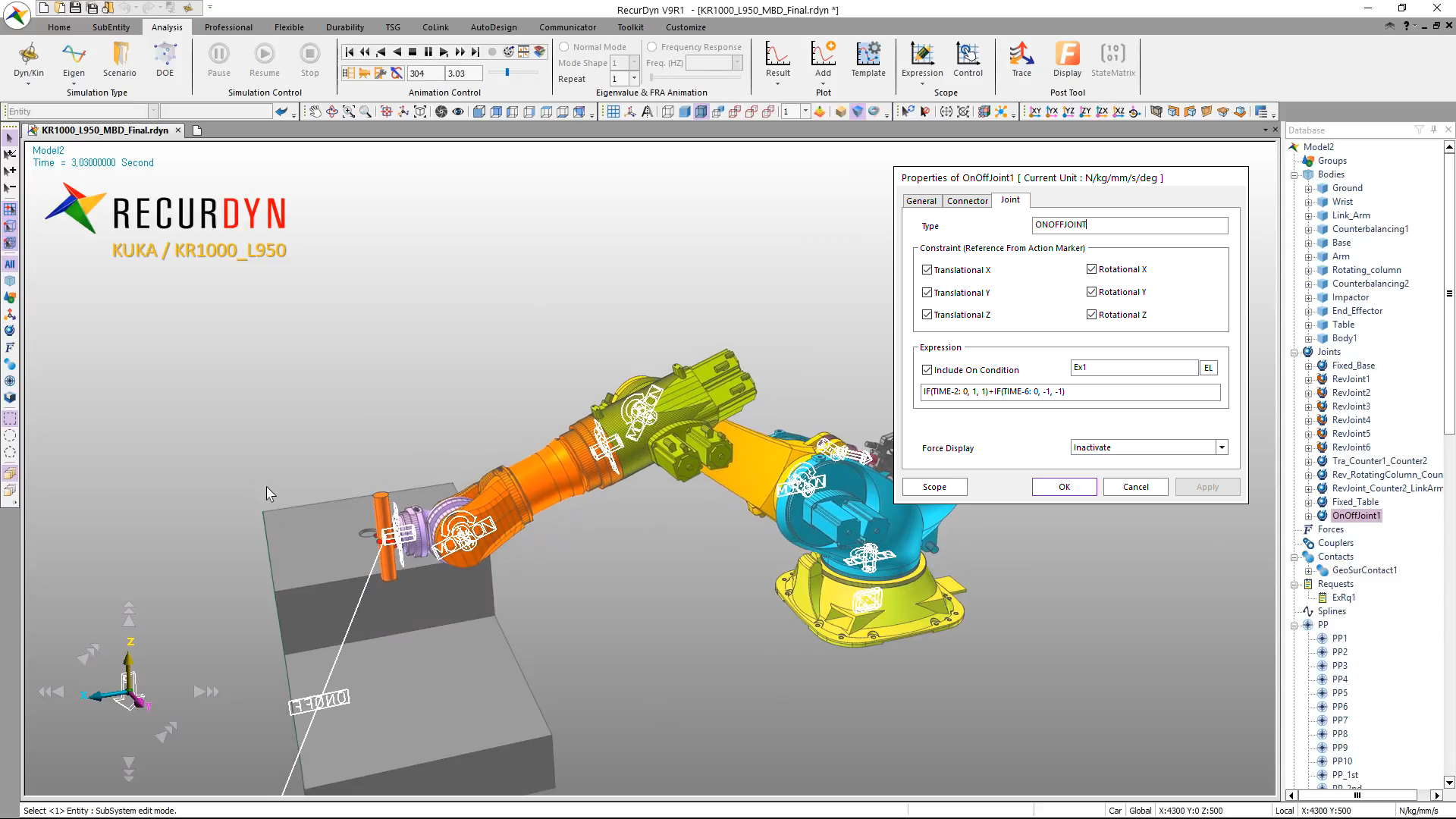1456x819 pixels.
Task: Click the Scope button
Action: click(x=934, y=487)
